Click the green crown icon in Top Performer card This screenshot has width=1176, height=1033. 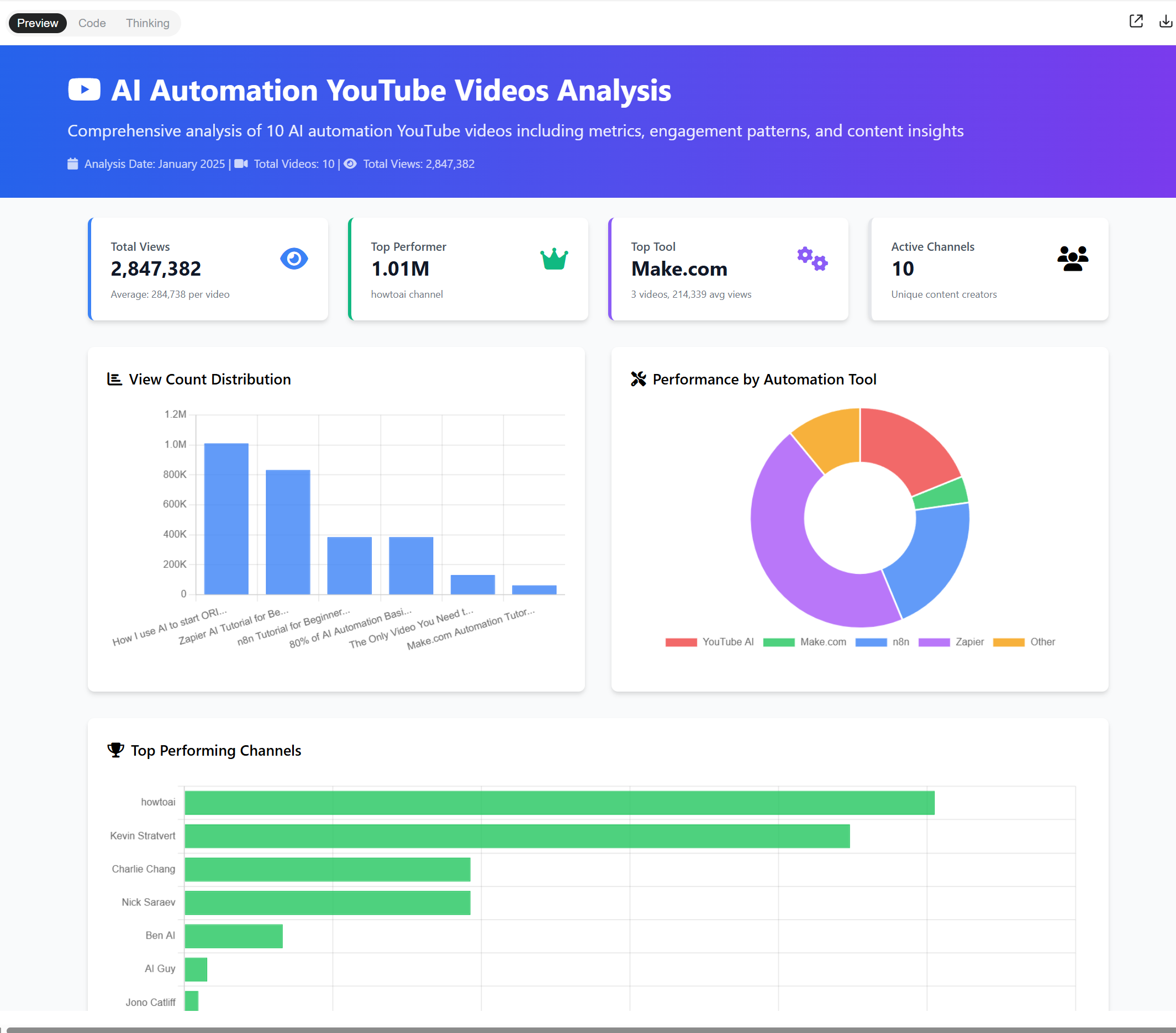coord(553,259)
